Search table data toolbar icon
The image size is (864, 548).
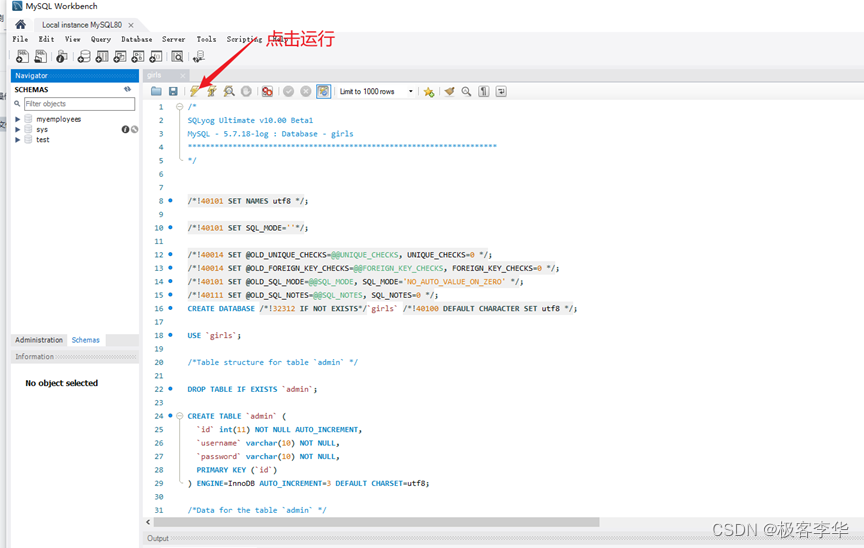click(177, 56)
